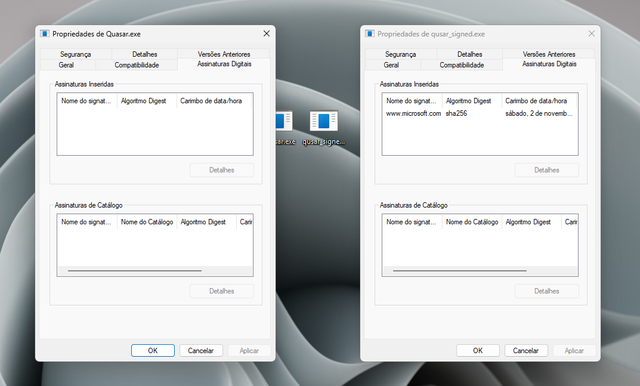The image size is (640, 386).
Task: Sort by Carimbo de data/hora in Quasar.exe inserted signatures
Action: [x=214, y=101]
